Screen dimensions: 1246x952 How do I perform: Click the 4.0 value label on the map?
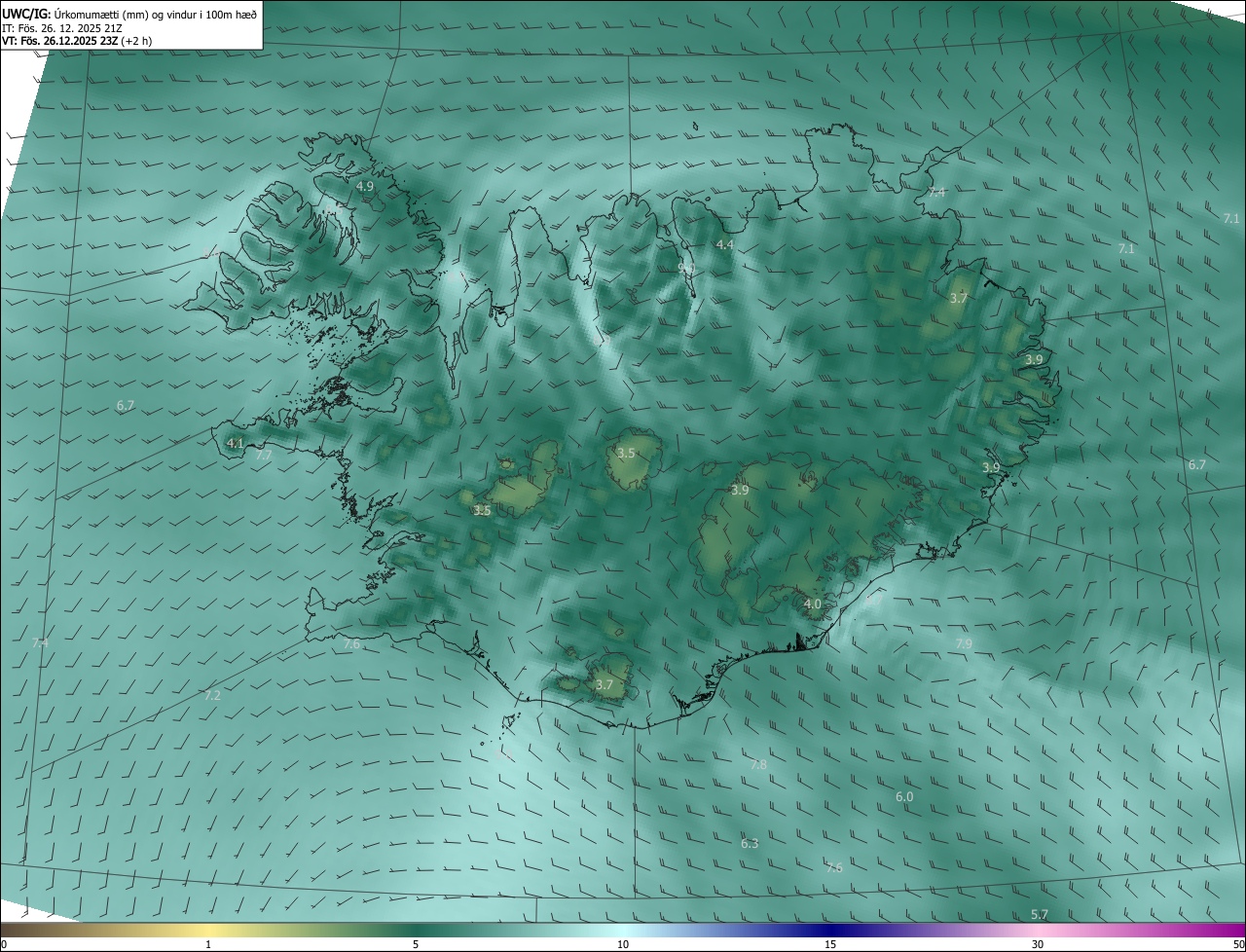(813, 604)
